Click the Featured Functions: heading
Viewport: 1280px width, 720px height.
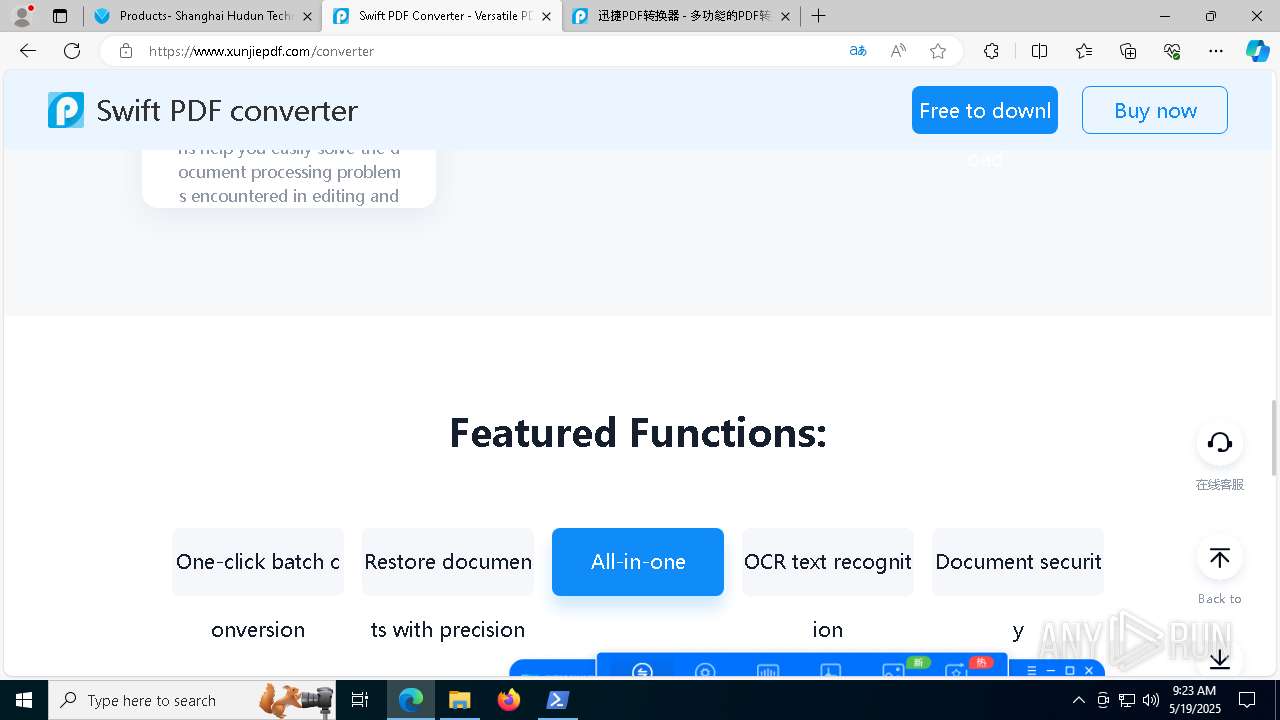(x=638, y=433)
